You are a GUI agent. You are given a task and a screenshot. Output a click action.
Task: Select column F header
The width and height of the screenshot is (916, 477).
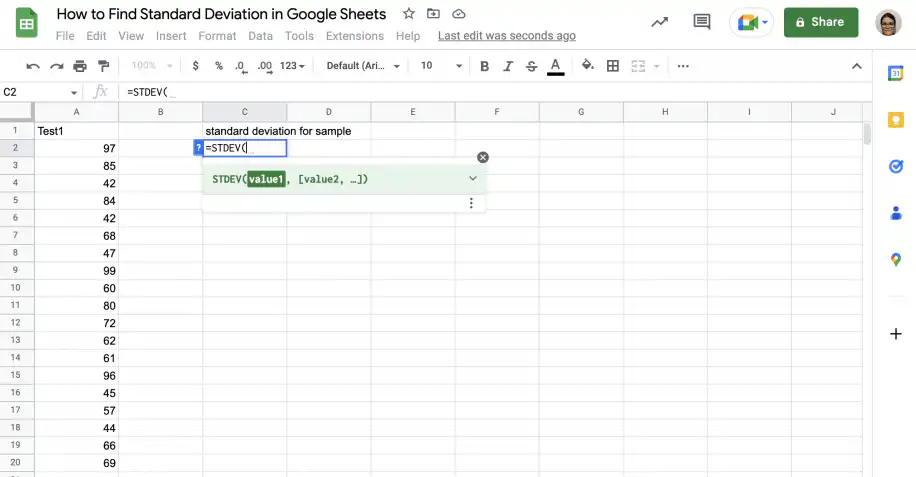tap(497, 112)
